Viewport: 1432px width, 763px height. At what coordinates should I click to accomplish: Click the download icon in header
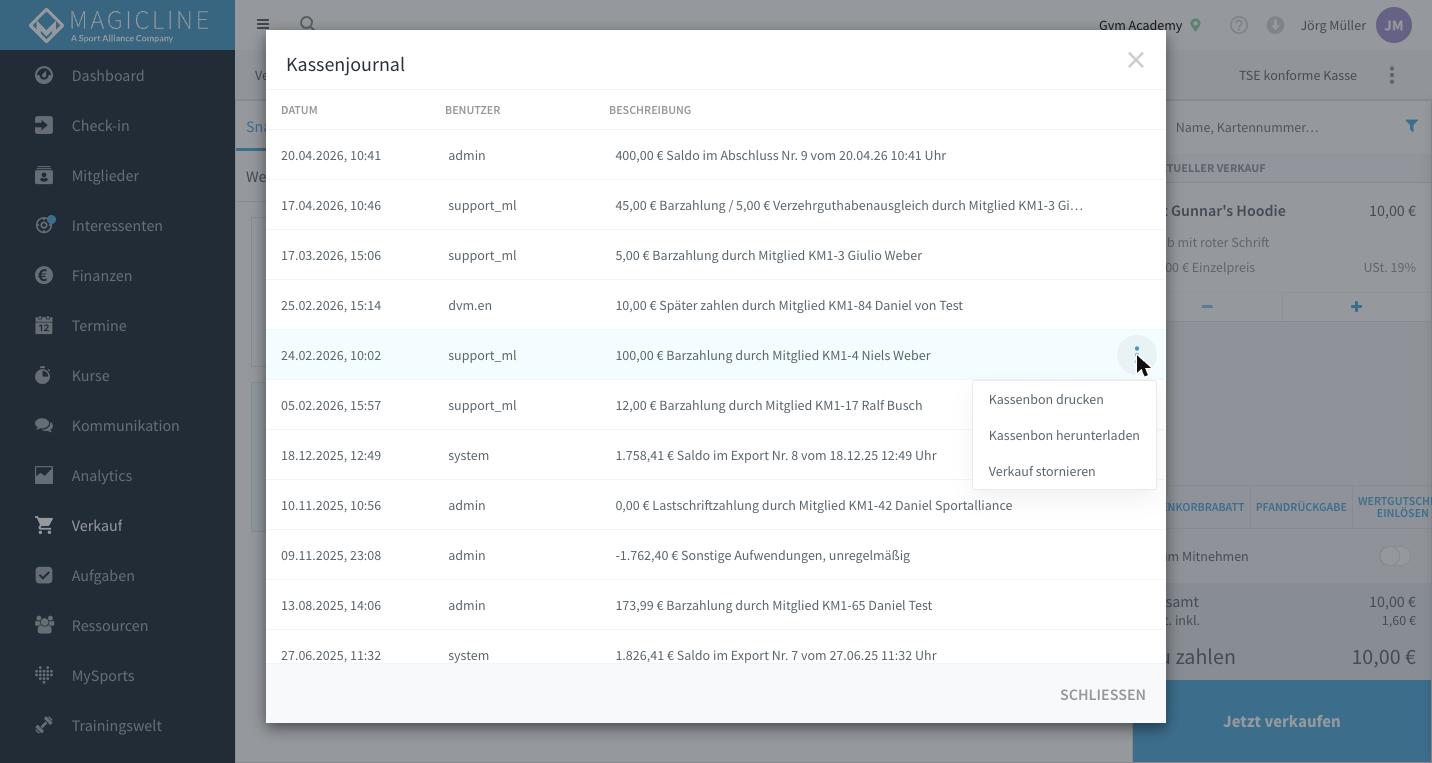coord(1275,25)
